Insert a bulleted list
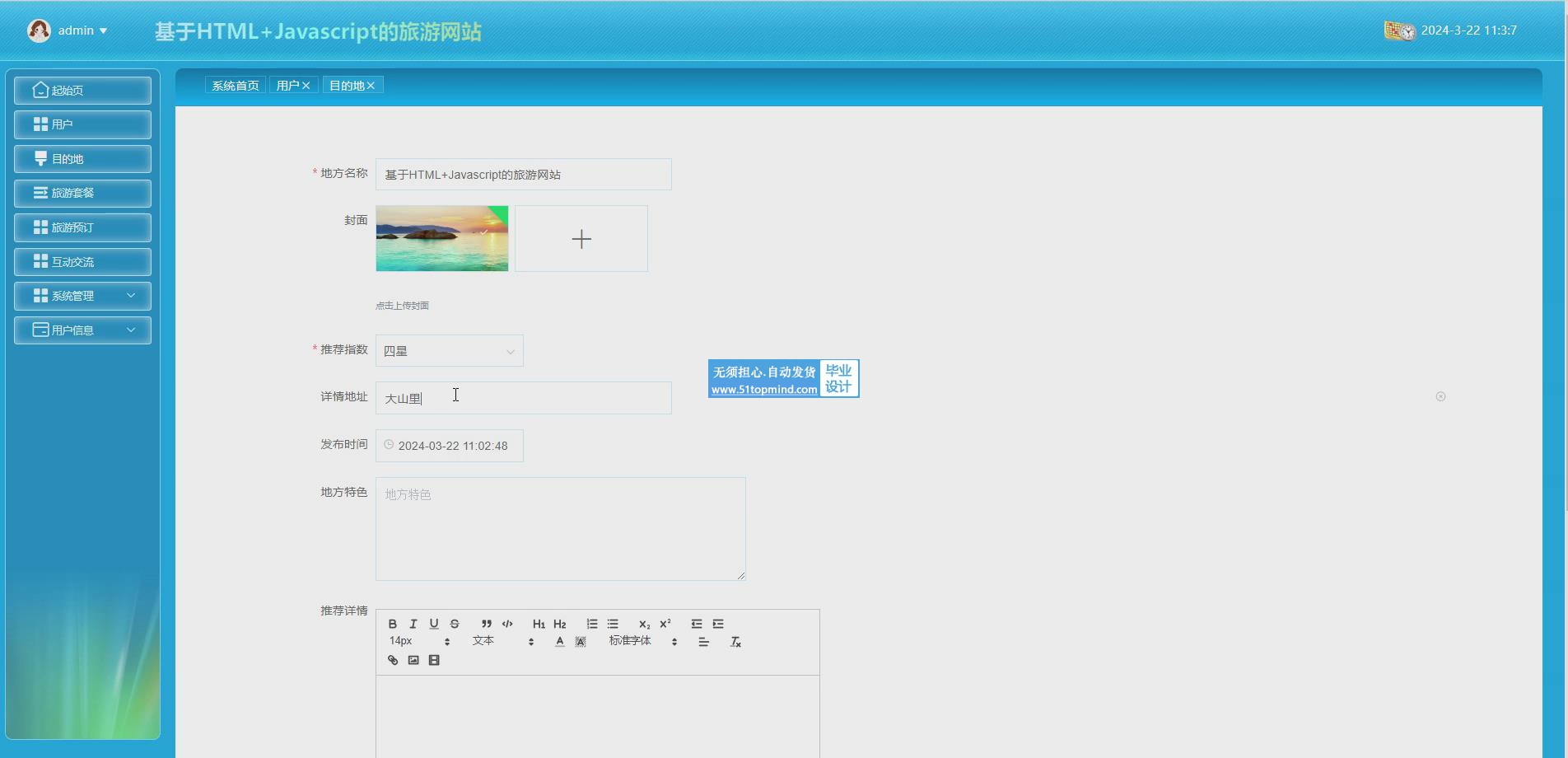This screenshot has width=1568, height=758. point(613,624)
